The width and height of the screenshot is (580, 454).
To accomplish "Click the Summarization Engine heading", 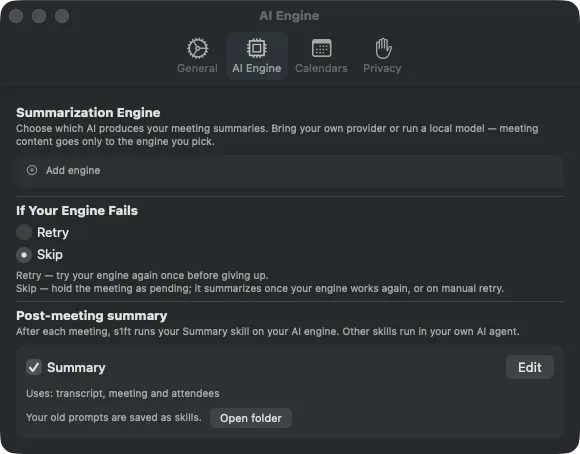I will point(88,112).
